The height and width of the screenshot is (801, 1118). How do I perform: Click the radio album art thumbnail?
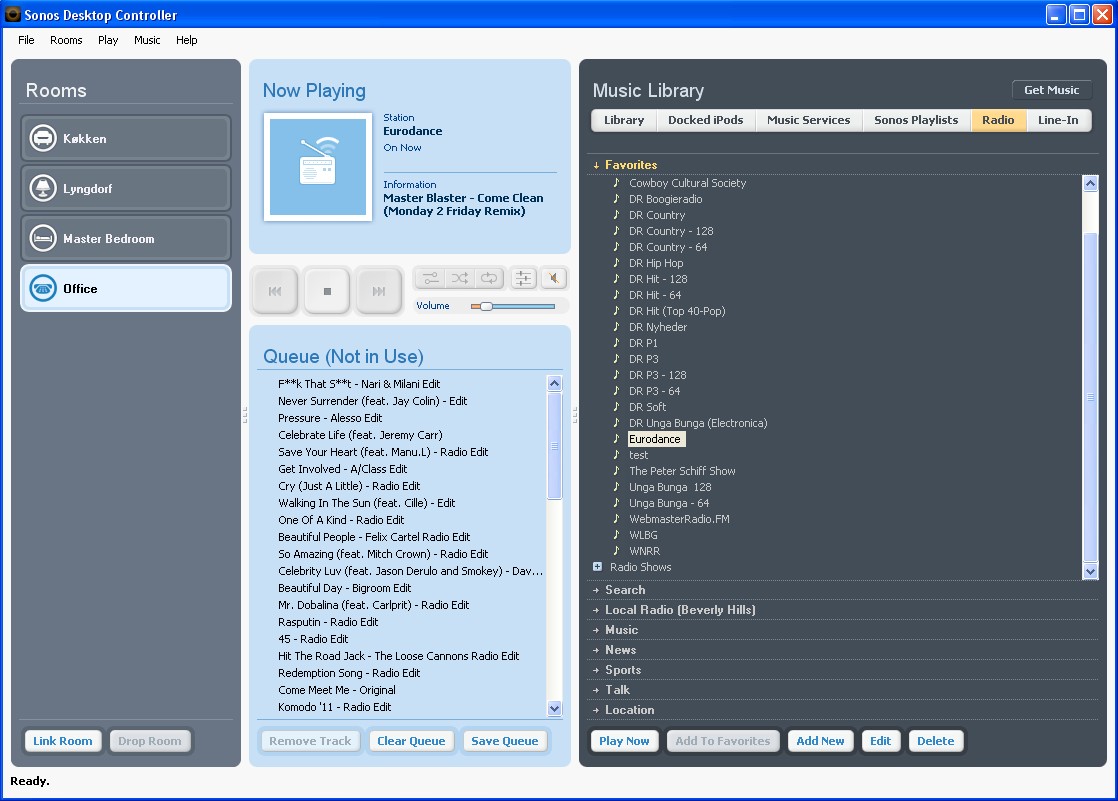318,167
